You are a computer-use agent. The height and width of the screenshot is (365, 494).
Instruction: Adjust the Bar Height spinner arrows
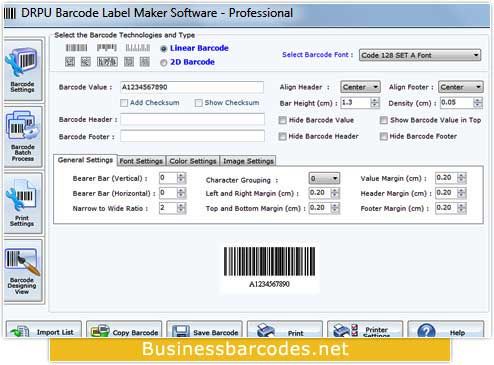click(375, 103)
